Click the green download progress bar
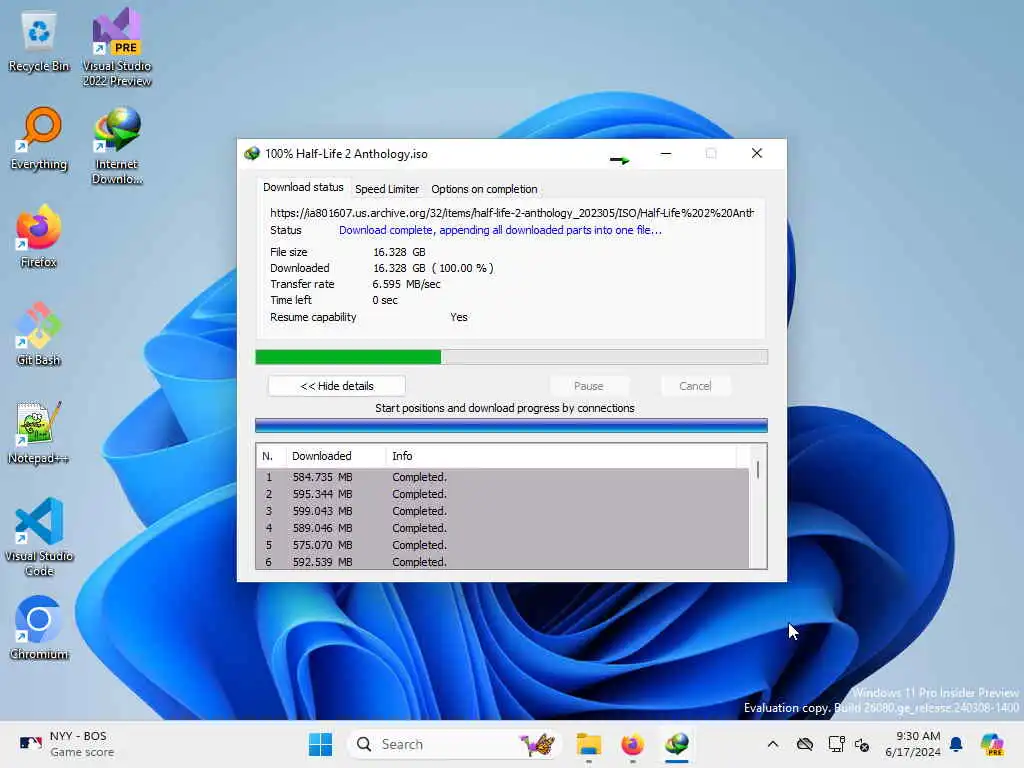Image resolution: width=1024 pixels, height=768 pixels. pos(511,357)
